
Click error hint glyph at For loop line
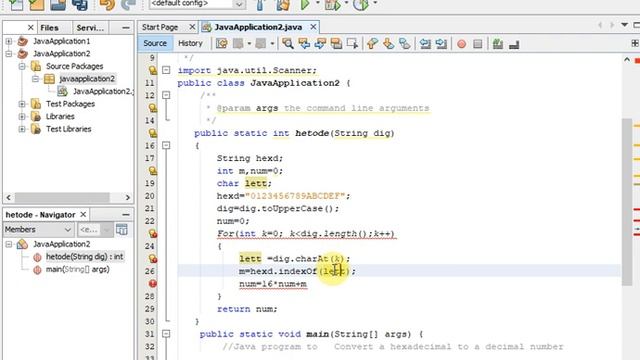pyautogui.click(x=153, y=233)
